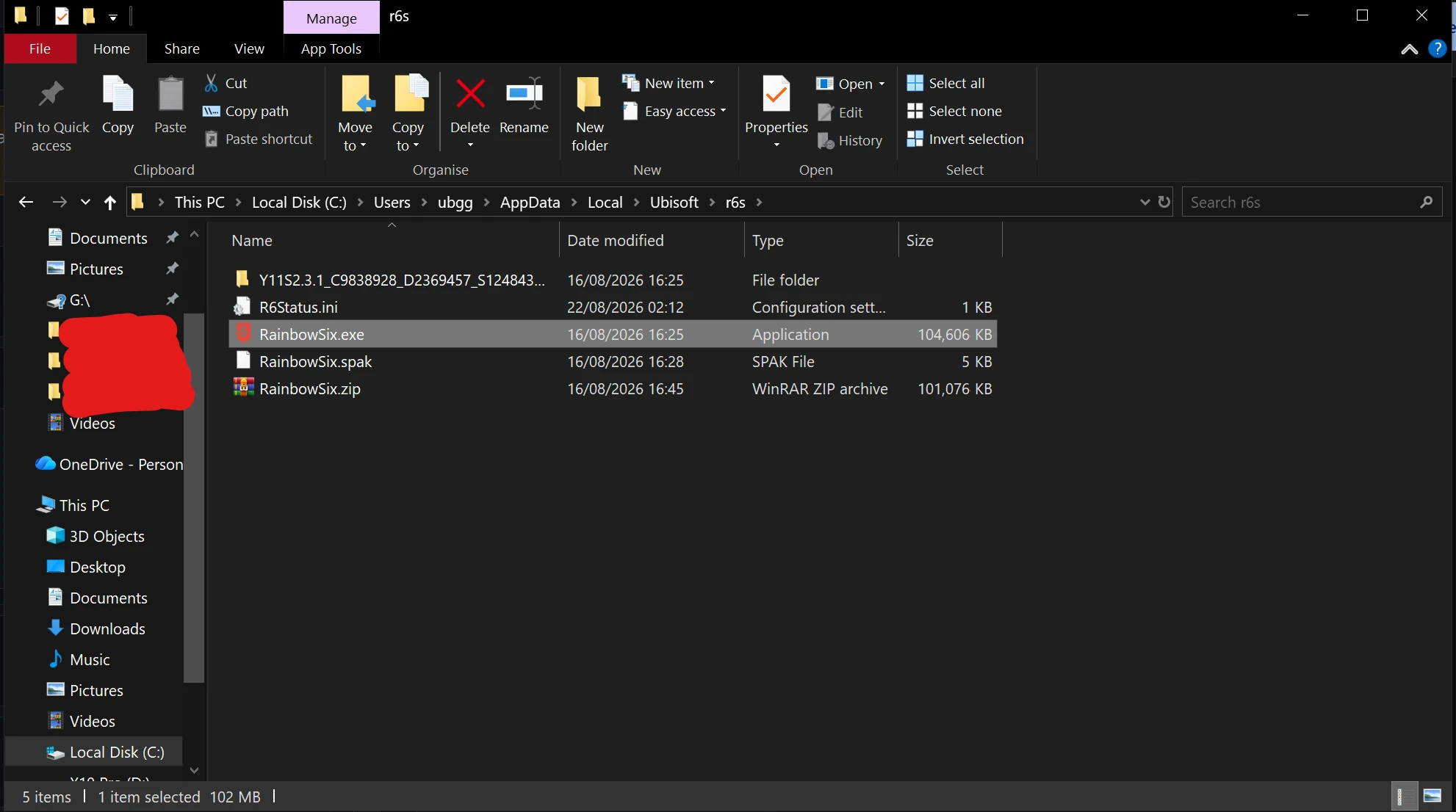Click Local Disk (C:) breadcrumb
This screenshot has height=812, width=1456.
299,202
